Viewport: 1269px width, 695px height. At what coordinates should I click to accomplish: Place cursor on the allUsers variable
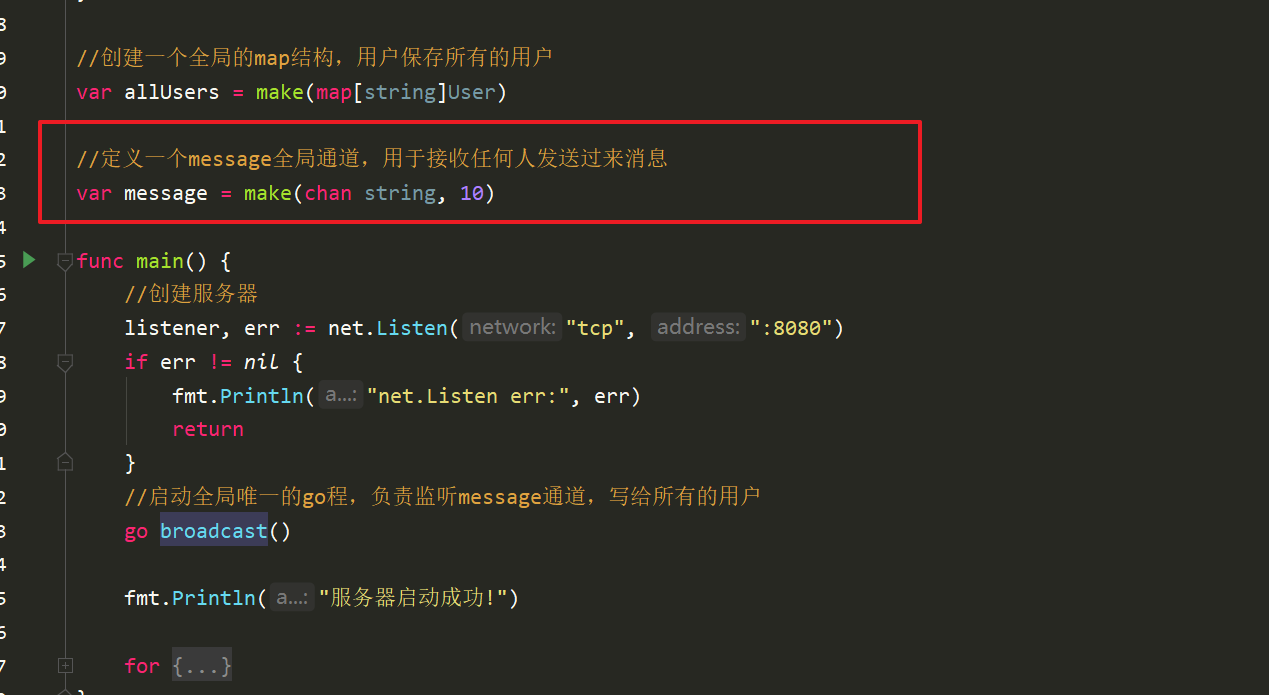(171, 93)
